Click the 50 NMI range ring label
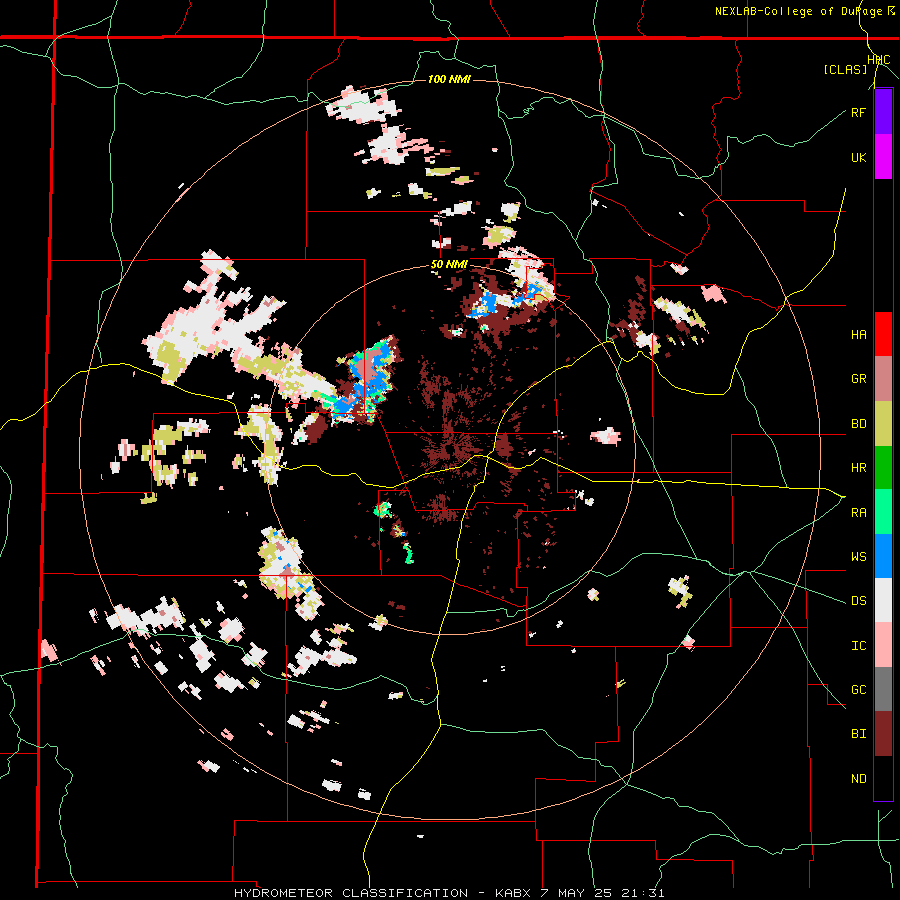The width and height of the screenshot is (900, 900). pyautogui.click(x=449, y=265)
